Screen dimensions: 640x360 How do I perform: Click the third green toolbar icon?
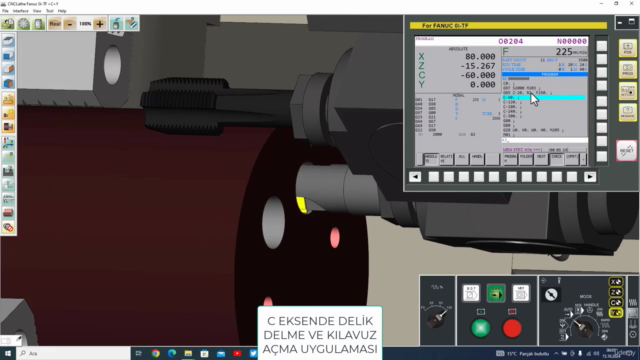tap(38, 24)
